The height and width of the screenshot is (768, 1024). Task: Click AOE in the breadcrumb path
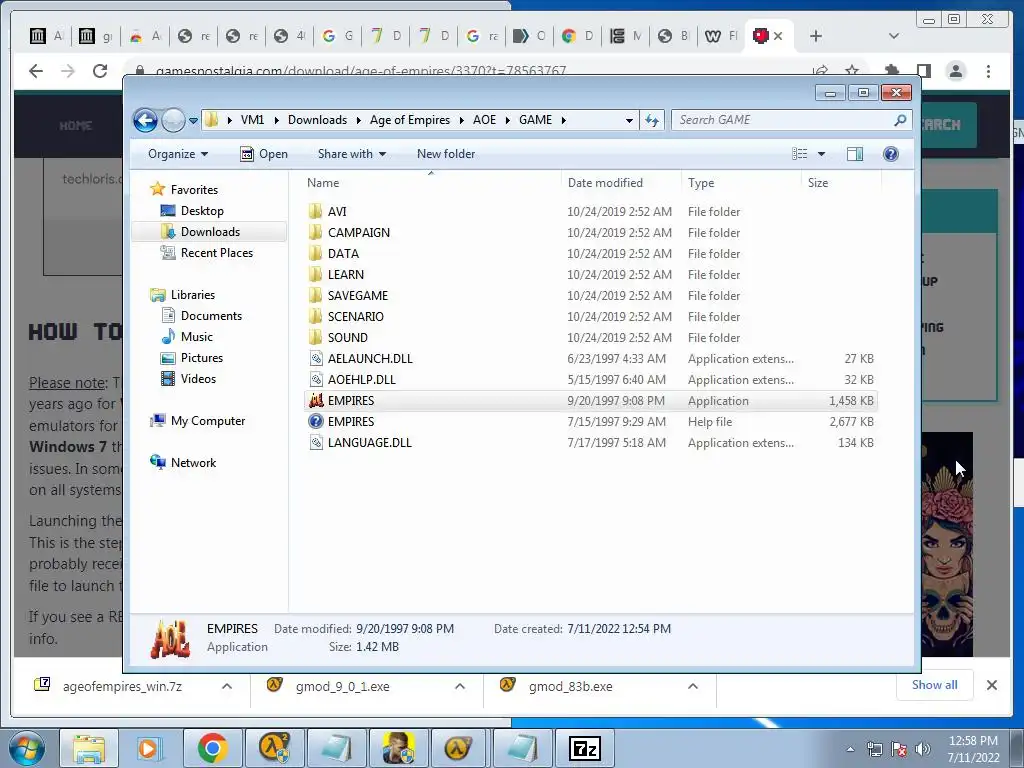(485, 120)
